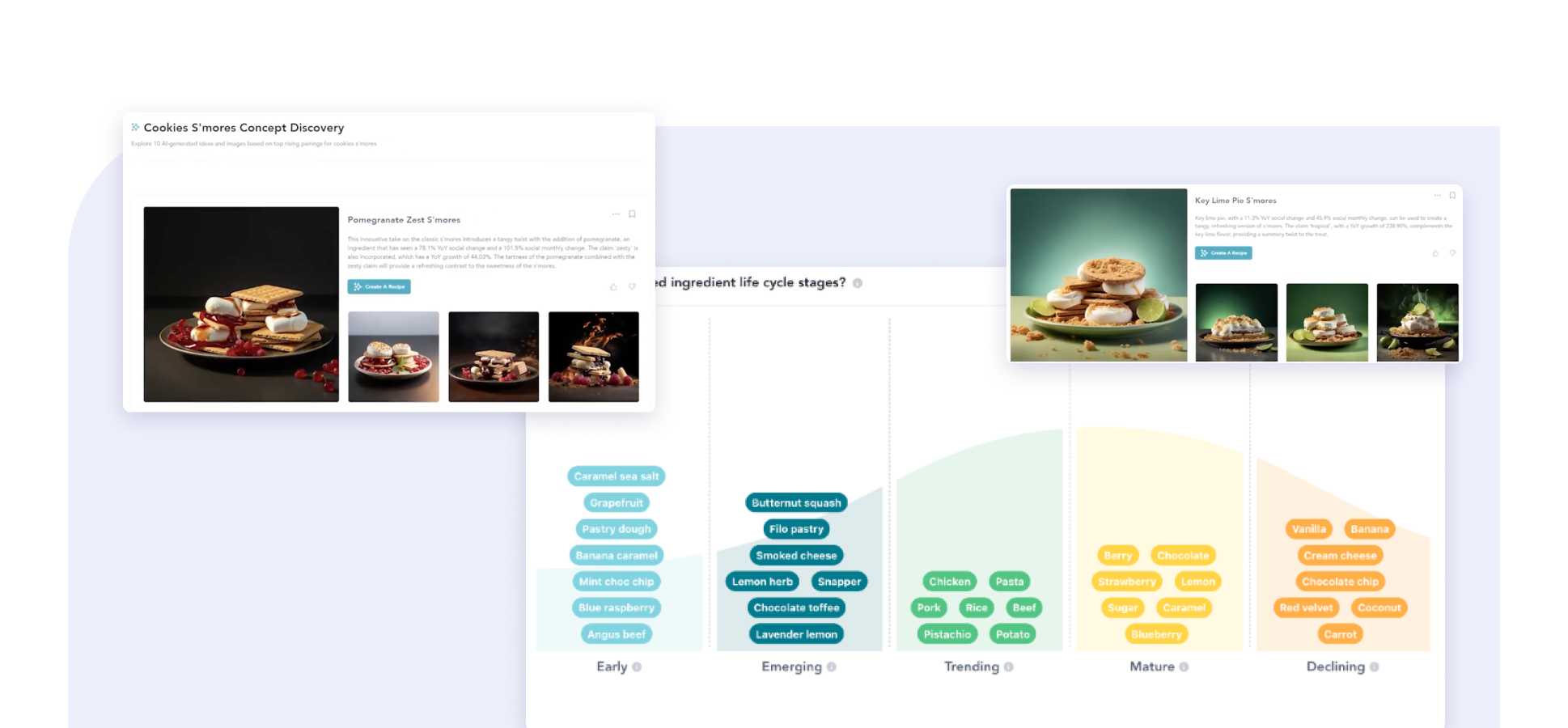Open the Butternut squash emerging tag
1568x728 pixels.
pos(796,503)
